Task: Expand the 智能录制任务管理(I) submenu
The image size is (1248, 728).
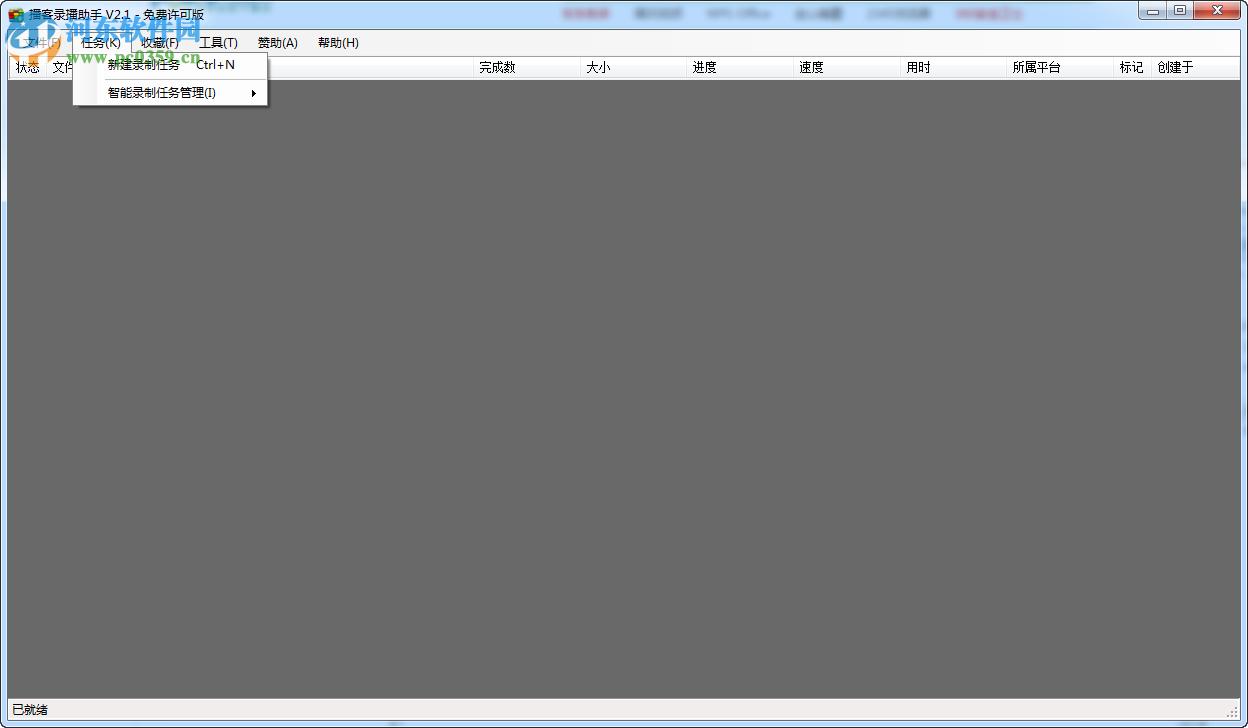Action: pyautogui.click(x=163, y=91)
